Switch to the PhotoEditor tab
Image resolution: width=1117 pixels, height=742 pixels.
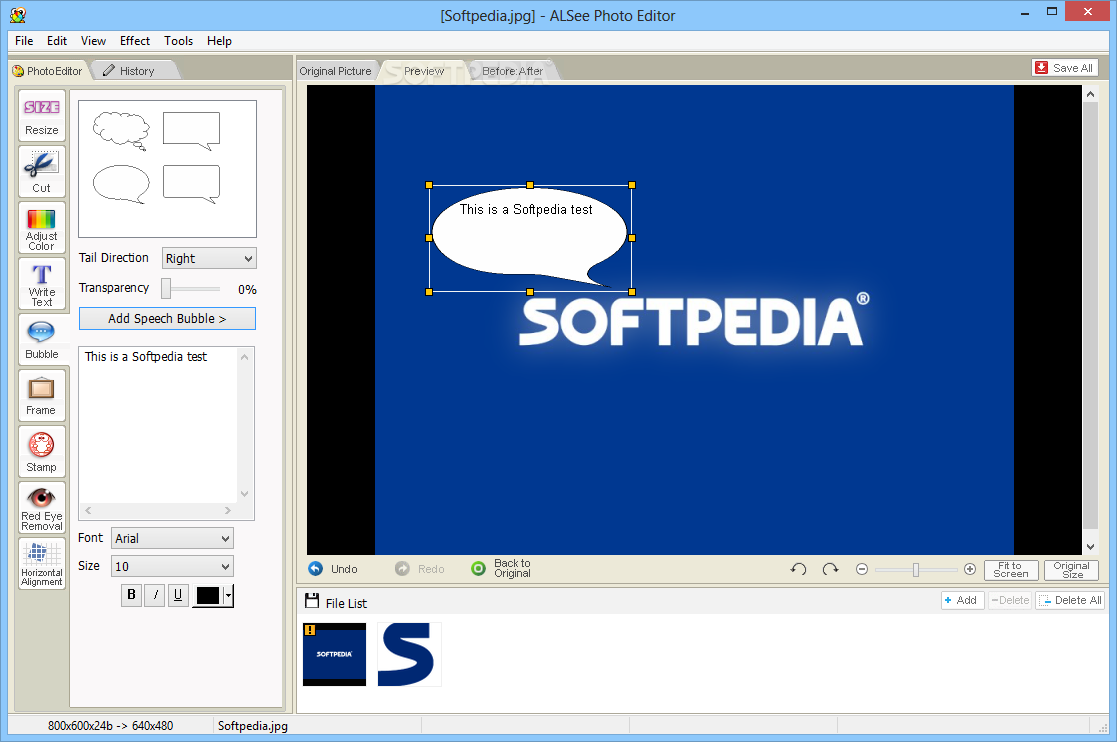(48, 71)
